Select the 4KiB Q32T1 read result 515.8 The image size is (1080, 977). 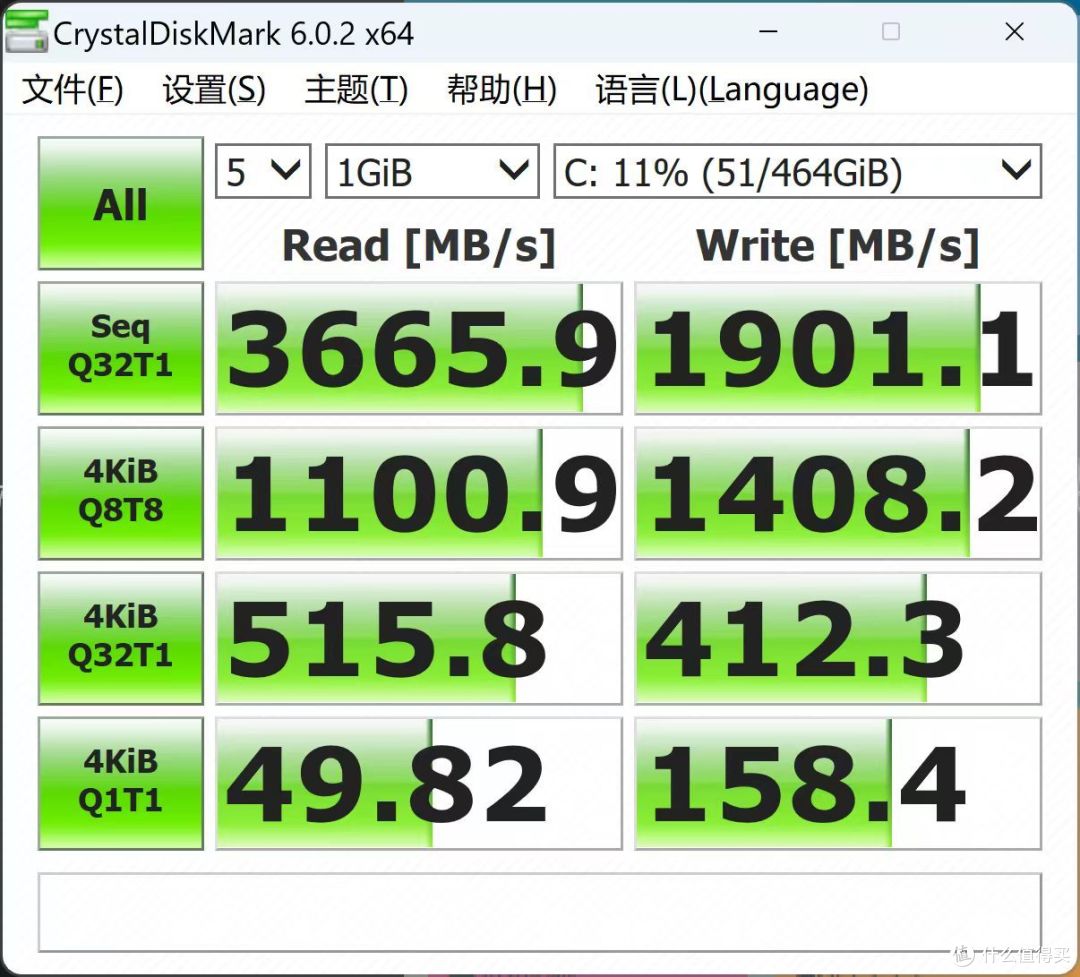point(419,638)
